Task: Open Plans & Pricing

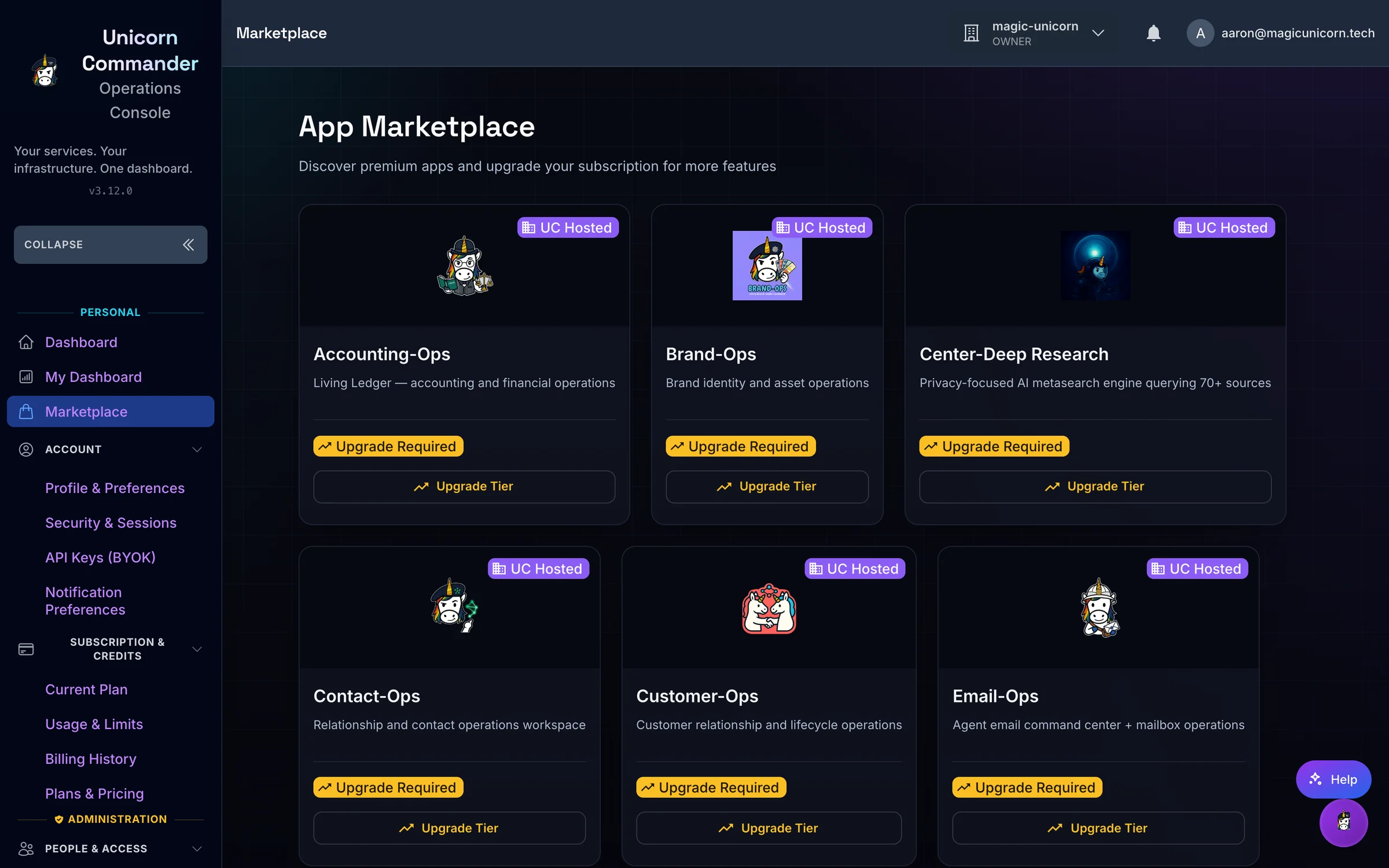Action: [94, 793]
